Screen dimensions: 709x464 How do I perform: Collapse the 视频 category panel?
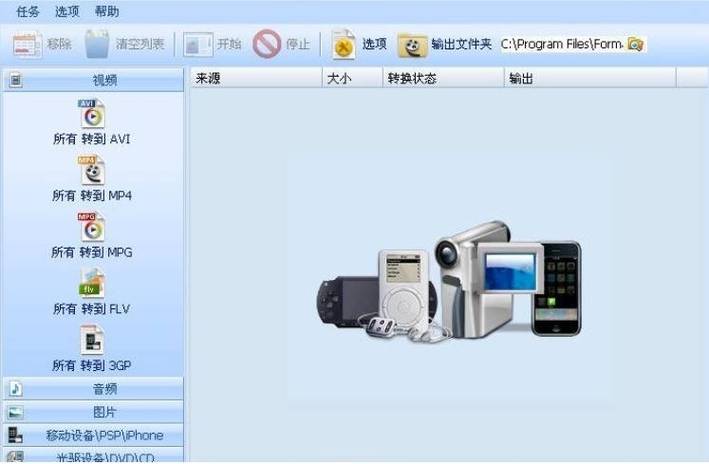click(94, 80)
